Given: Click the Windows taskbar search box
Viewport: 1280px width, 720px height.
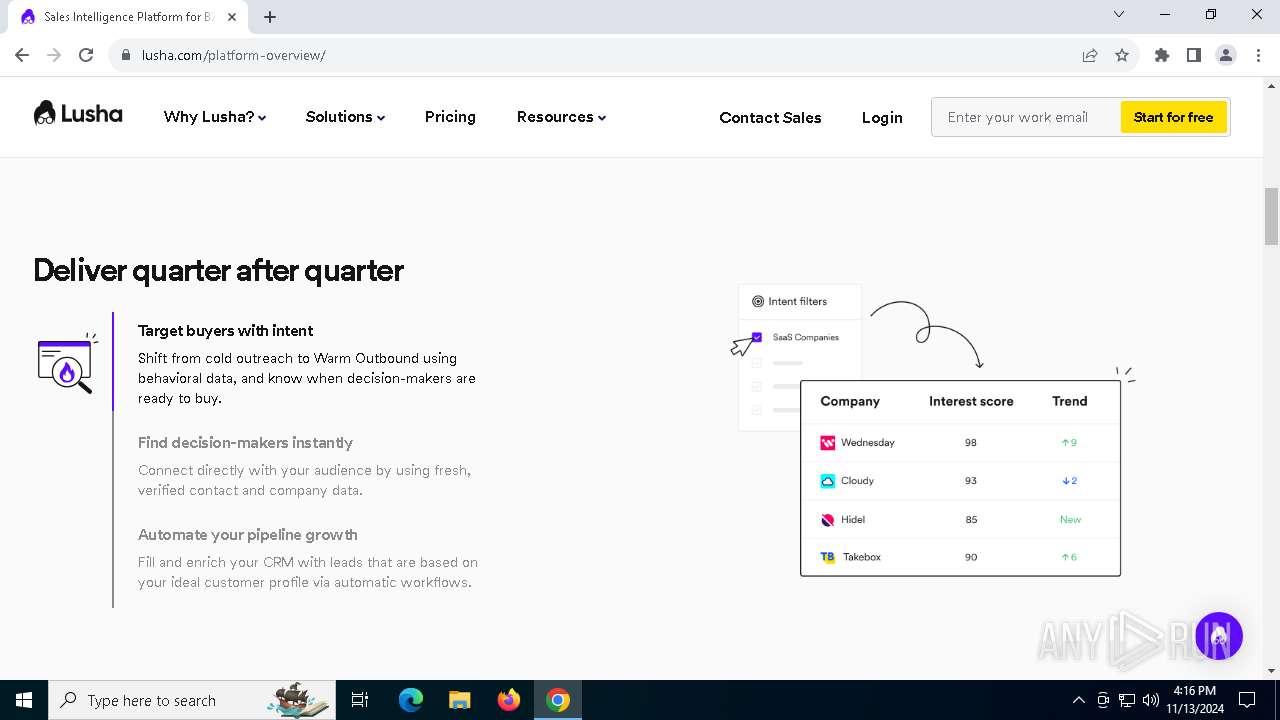Looking at the screenshot, I should tap(192, 700).
